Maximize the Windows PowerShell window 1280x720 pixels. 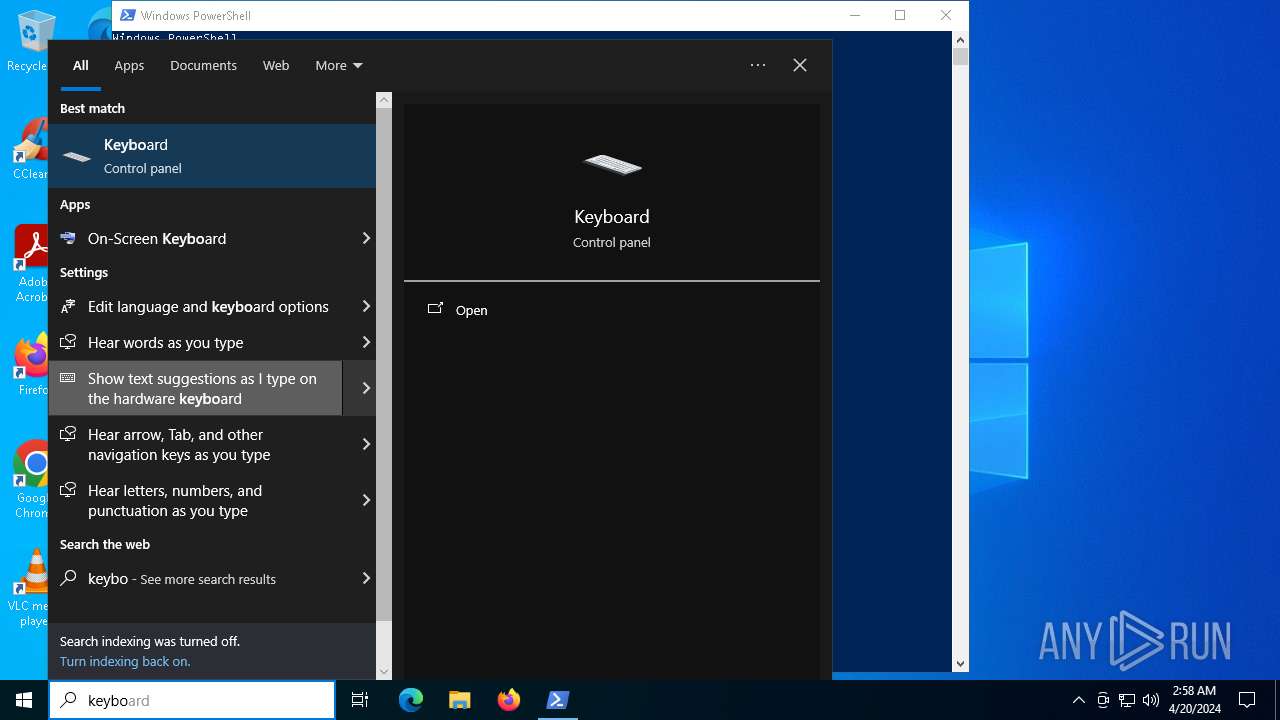click(x=900, y=15)
